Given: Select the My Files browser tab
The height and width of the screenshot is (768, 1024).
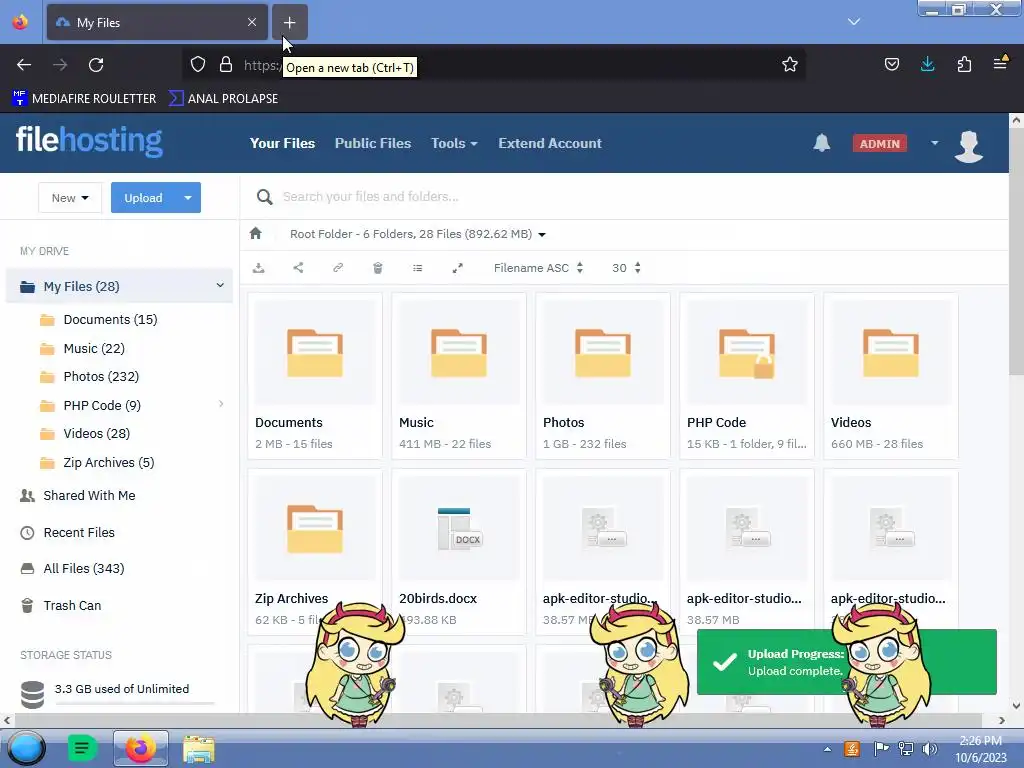Looking at the screenshot, I should (x=157, y=23).
